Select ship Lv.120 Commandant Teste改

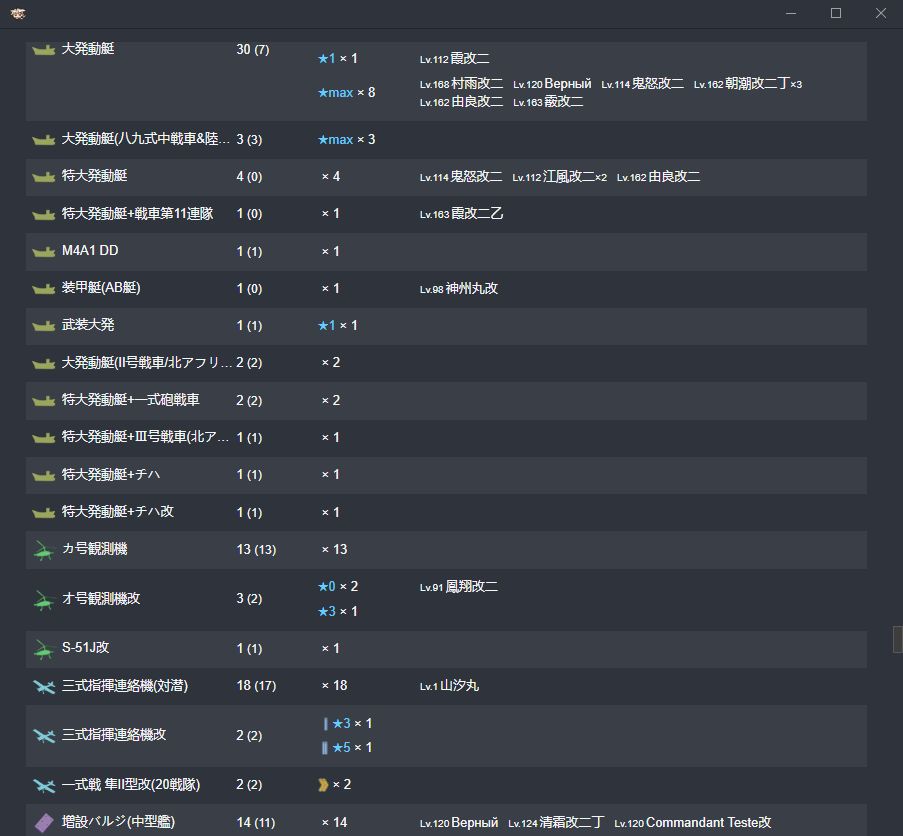click(692, 823)
